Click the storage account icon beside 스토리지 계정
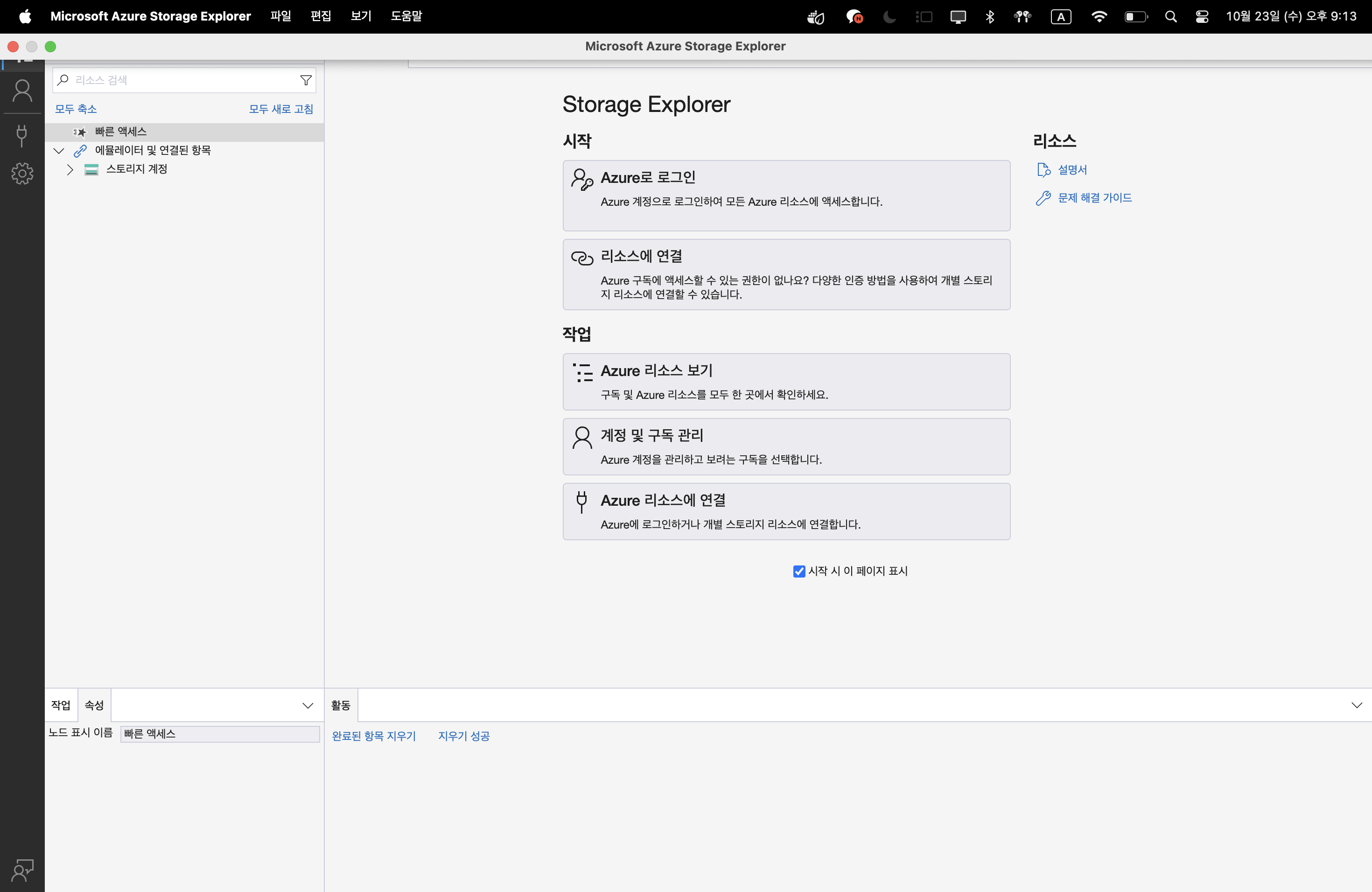 pos(91,169)
